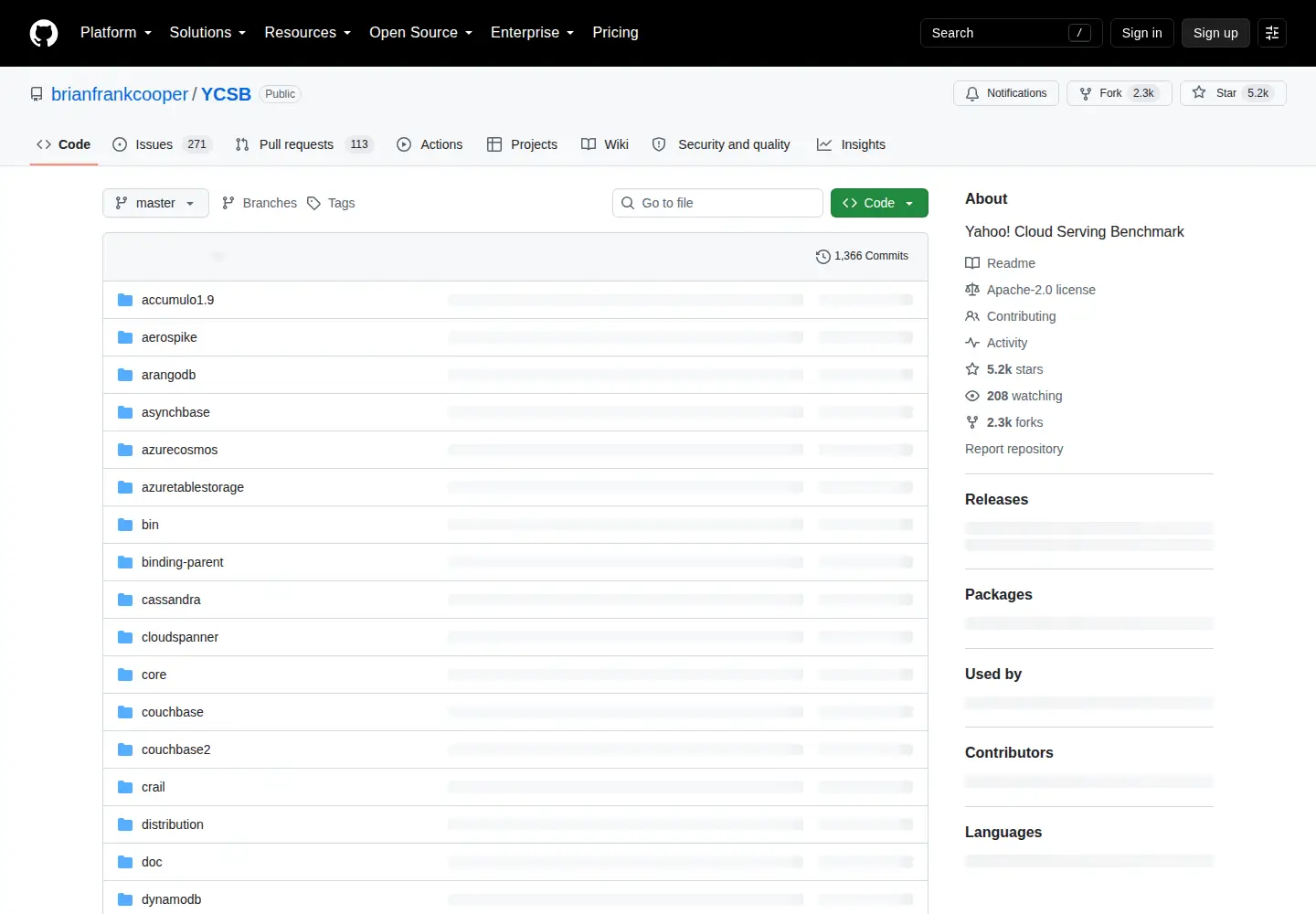
Task: Click the Sign in link
Action: [1141, 33]
